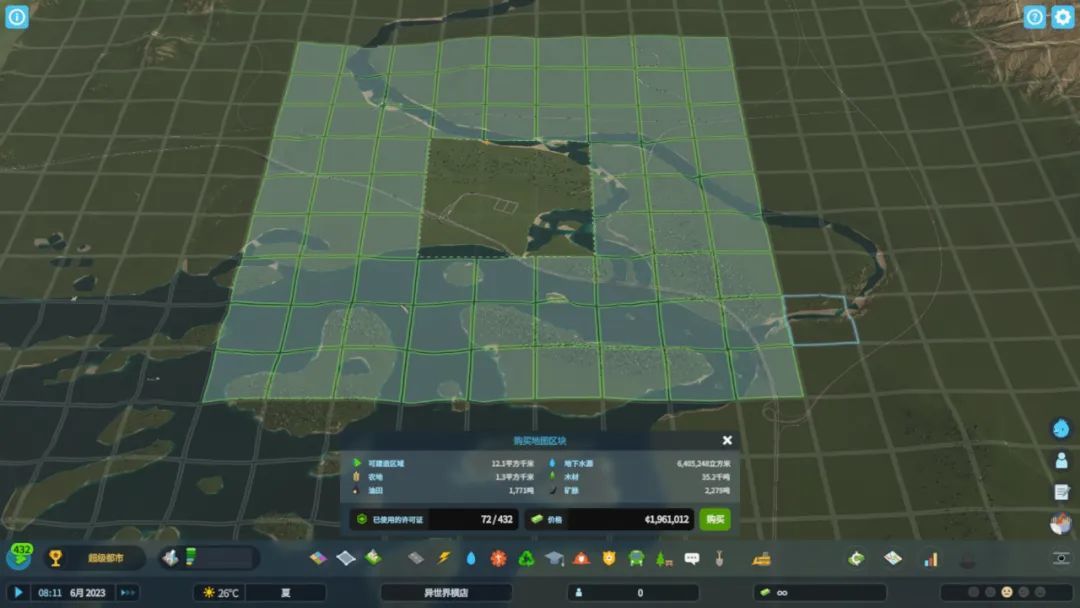The width and height of the screenshot is (1080, 608).
Task: Click the 地下水源 groundwater row
Action: pos(640,463)
